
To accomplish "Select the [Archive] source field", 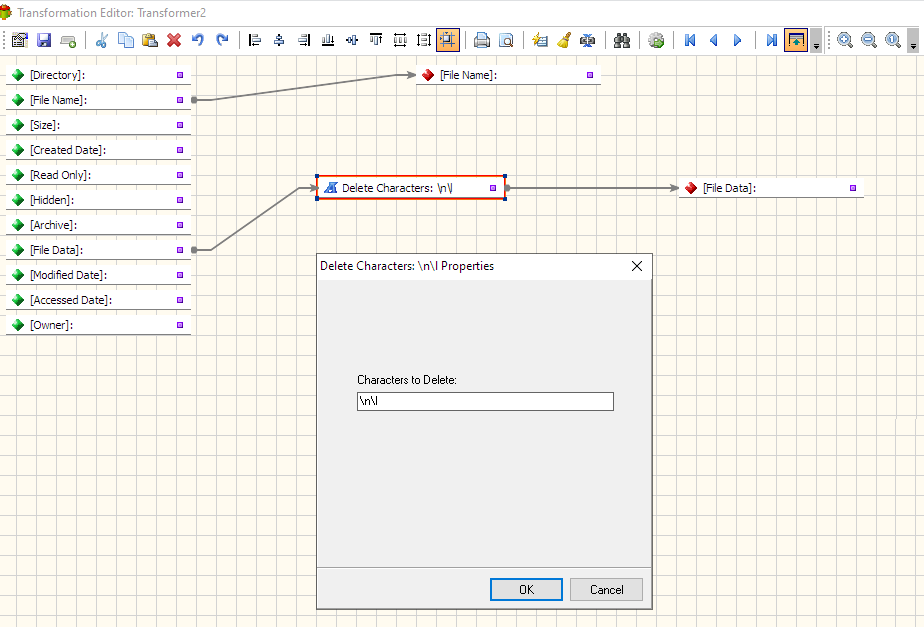I will tap(98, 225).
